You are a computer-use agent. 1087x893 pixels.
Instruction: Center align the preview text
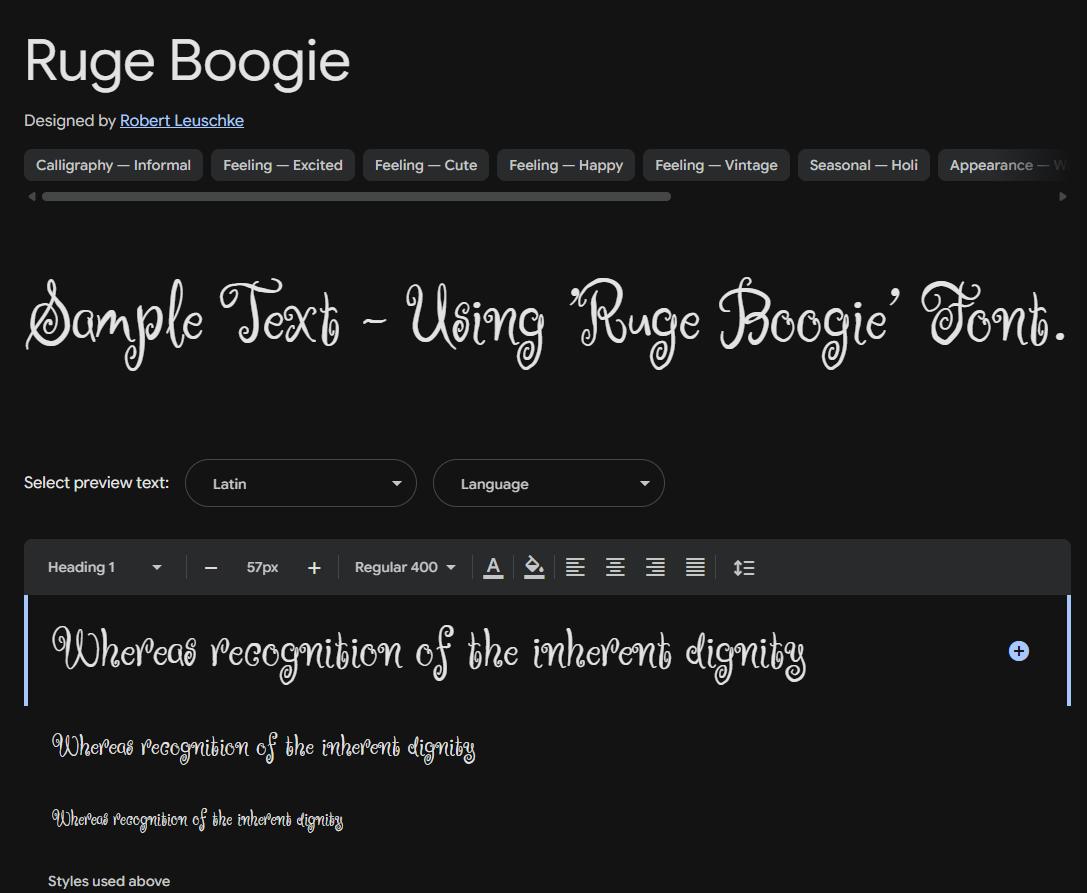615,567
